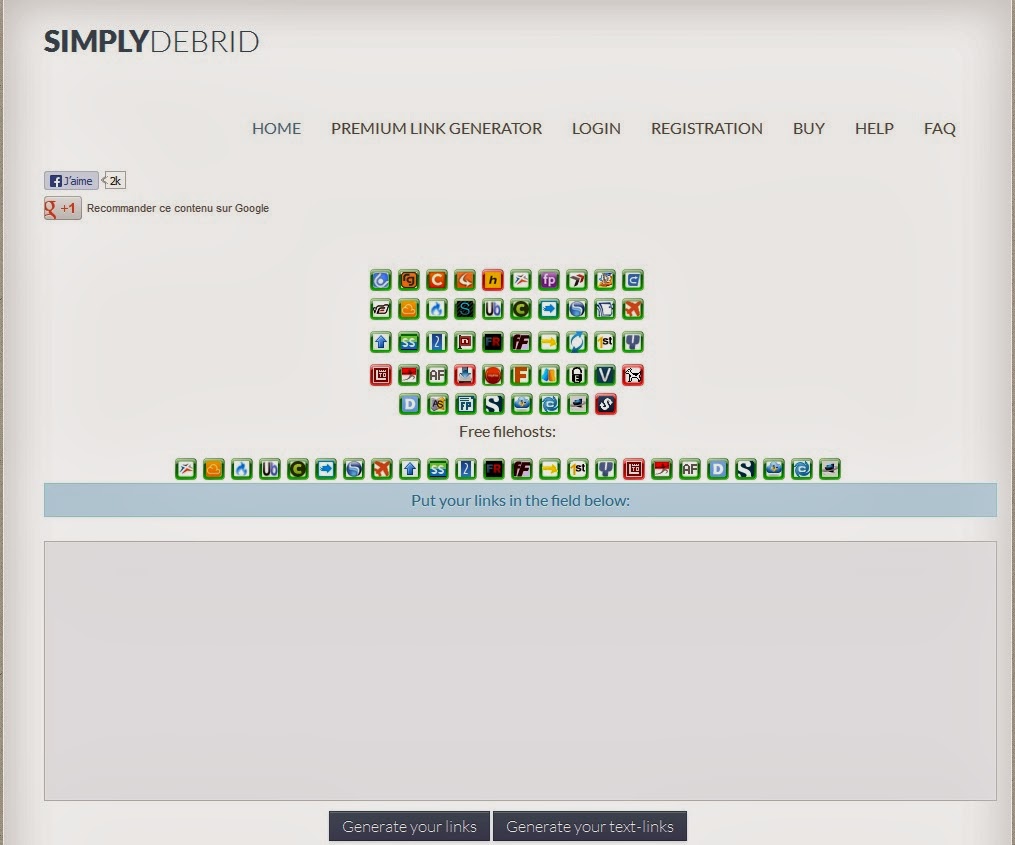Click the red-black double chevron filehost icon
1015x845 pixels.
[577, 280]
